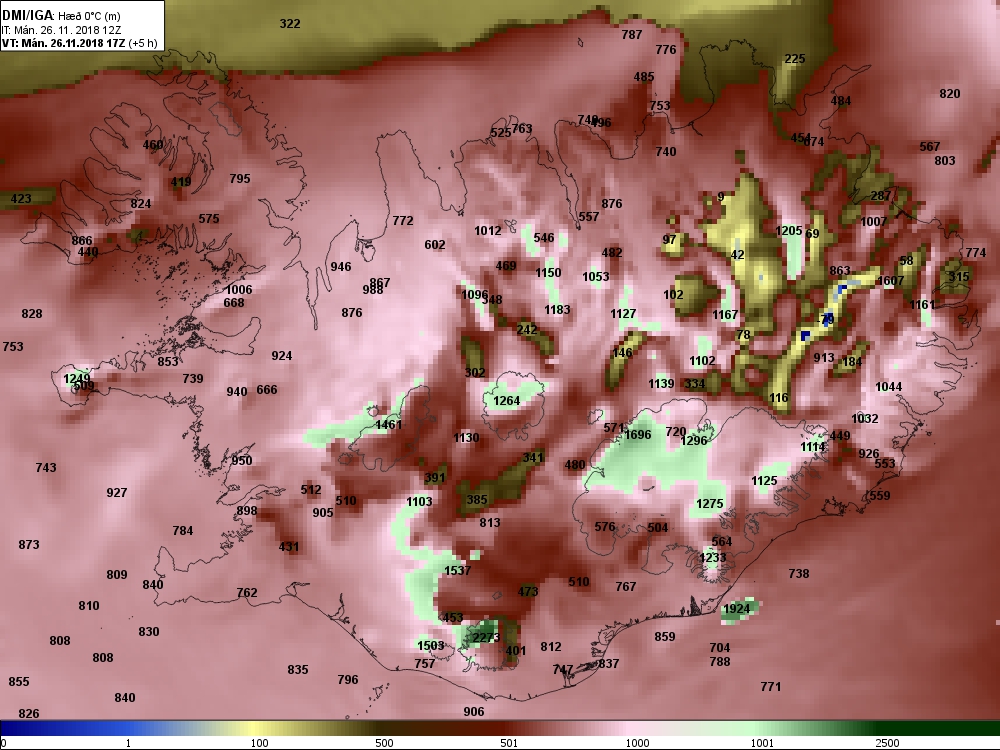Select the map value 1924
Viewport: 1000px width, 750px height.
point(736,608)
